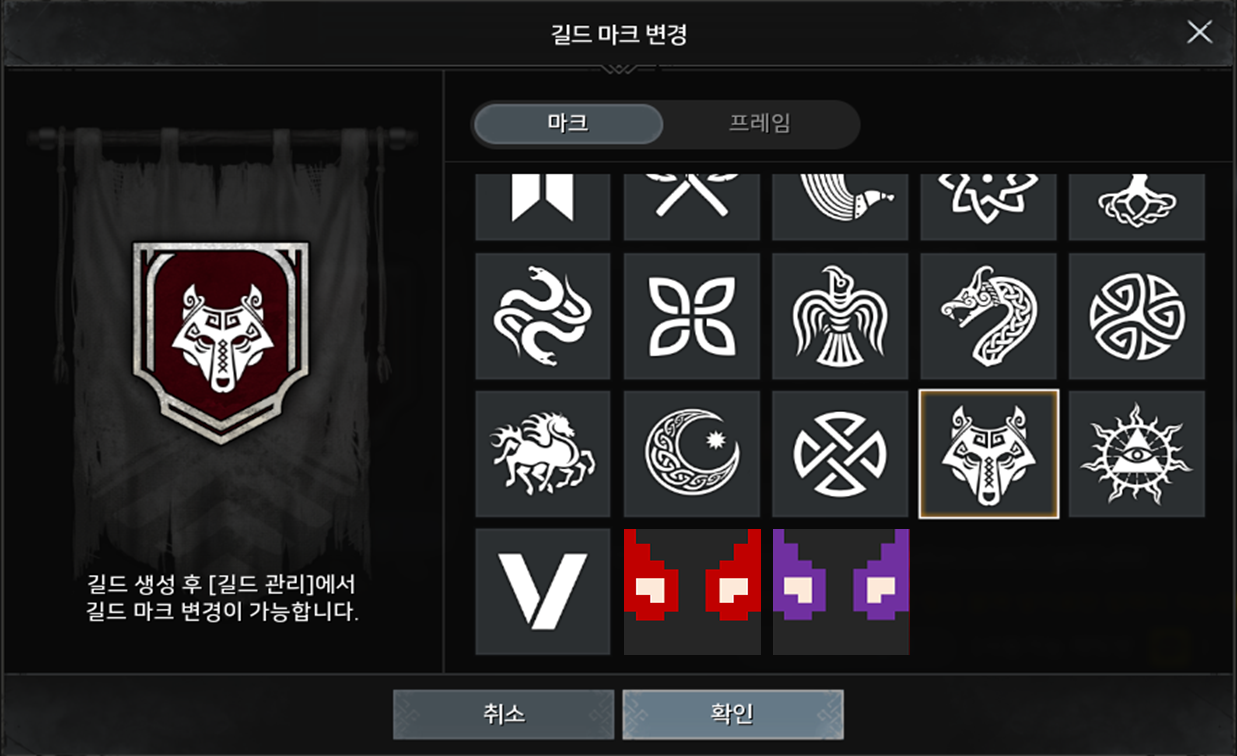This screenshot has height=756, width=1237.
Task: Switch to the 프레임 tab
Action: (x=760, y=124)
